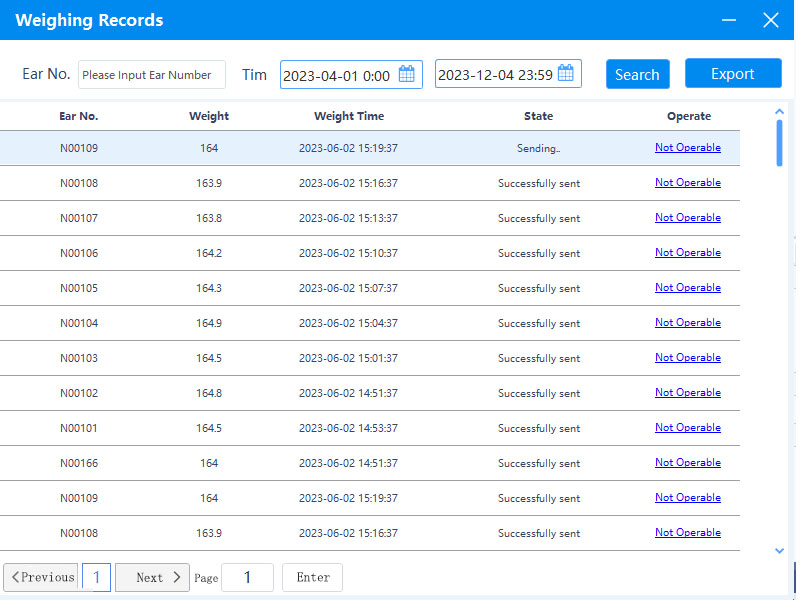
Task: Click Not Operable link for N00166
Action: coord(688,463)
